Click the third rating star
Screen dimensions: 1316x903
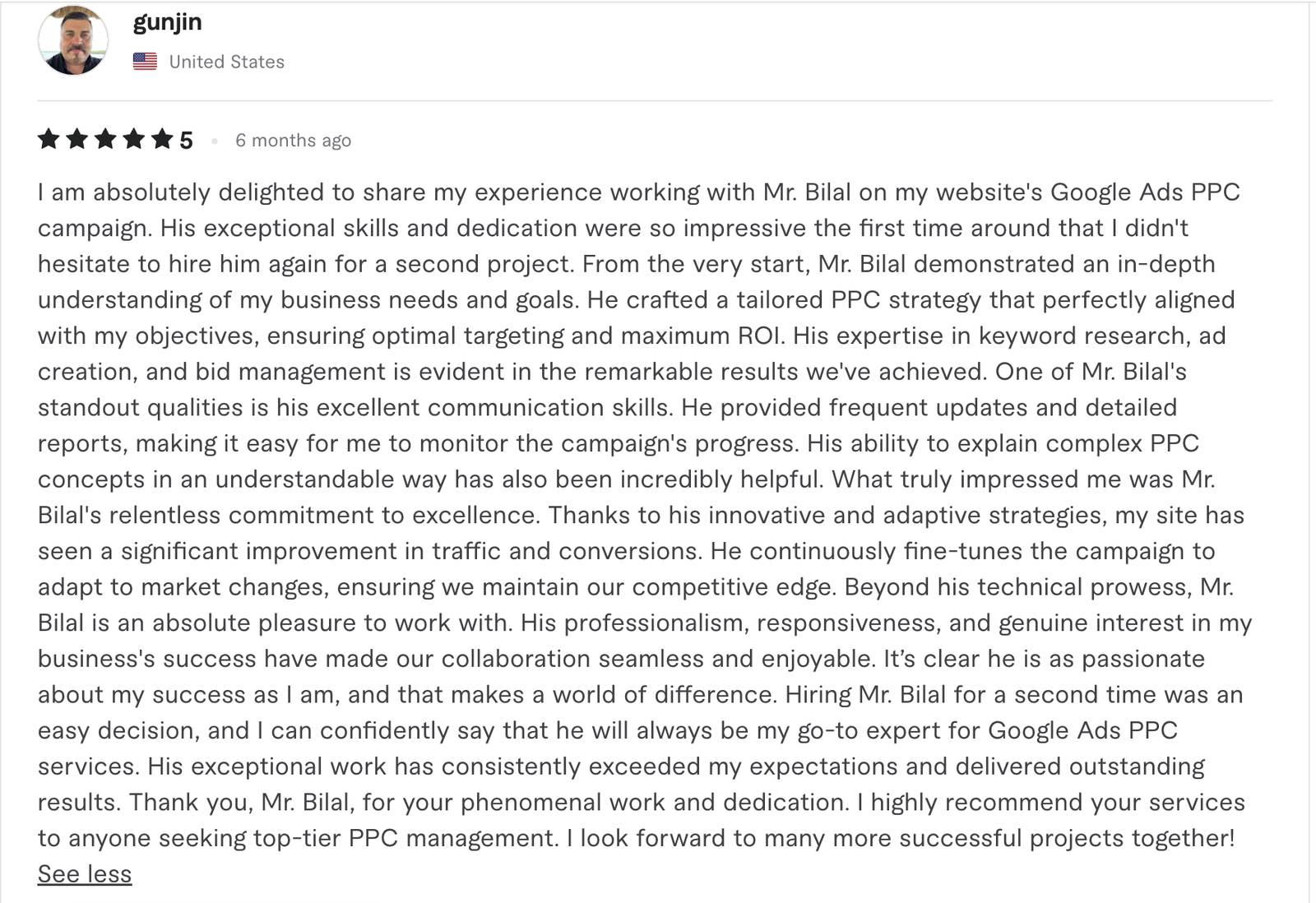(105, 139)
